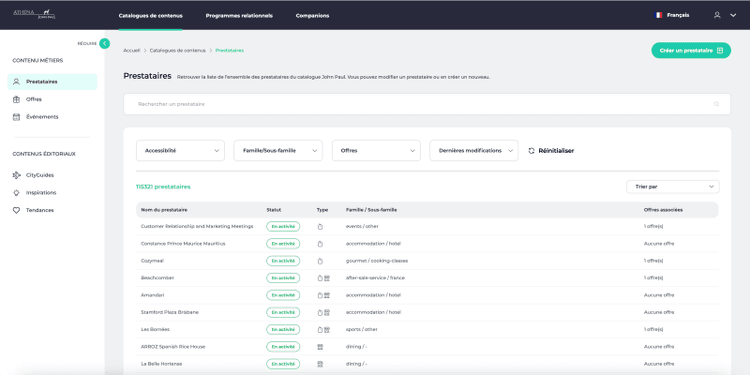The image size is (750, 375).
Task: Open the Offres filter dropdown
Action: [x=376, y=151]
